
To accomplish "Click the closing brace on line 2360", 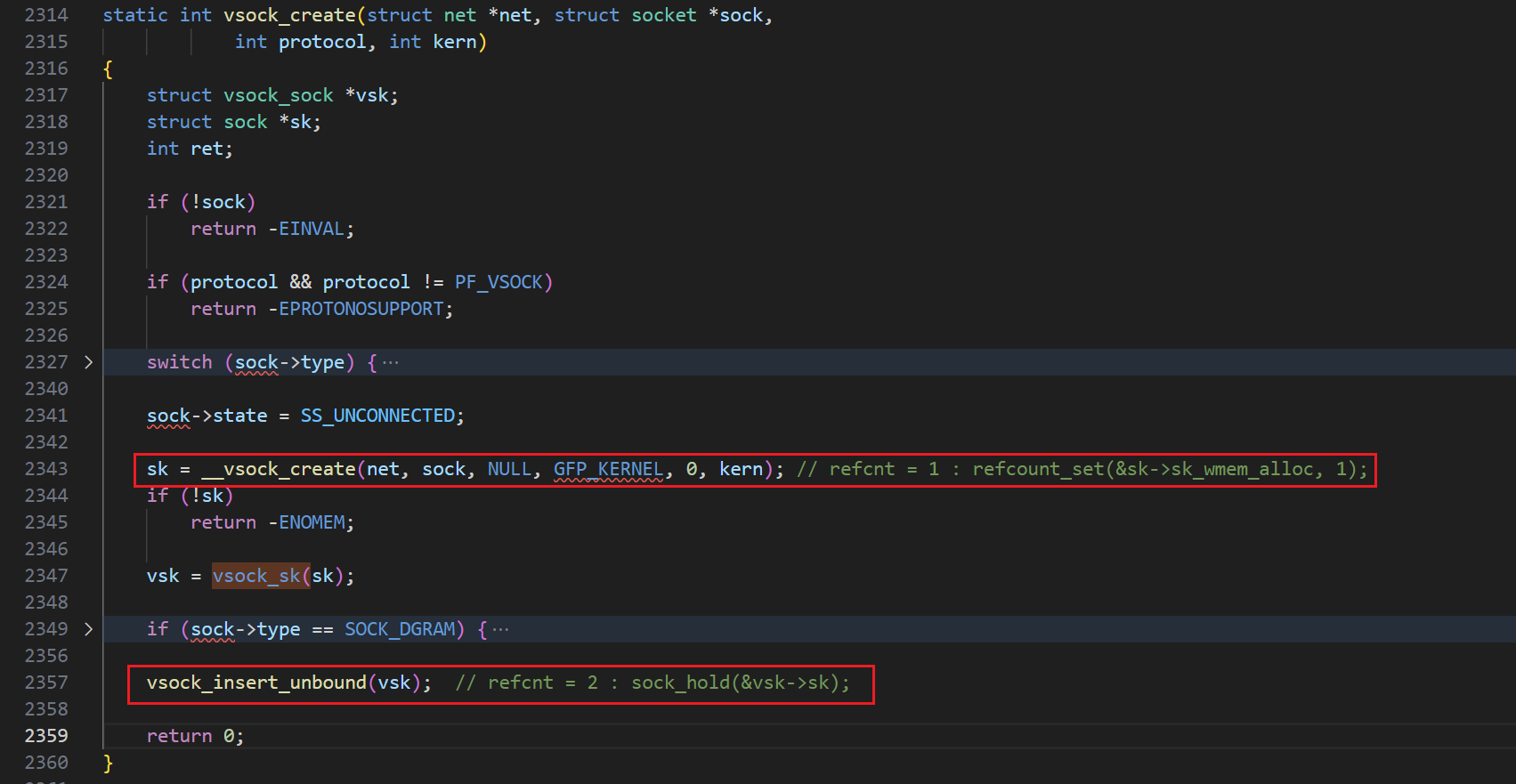I will [x=108, y=763].
